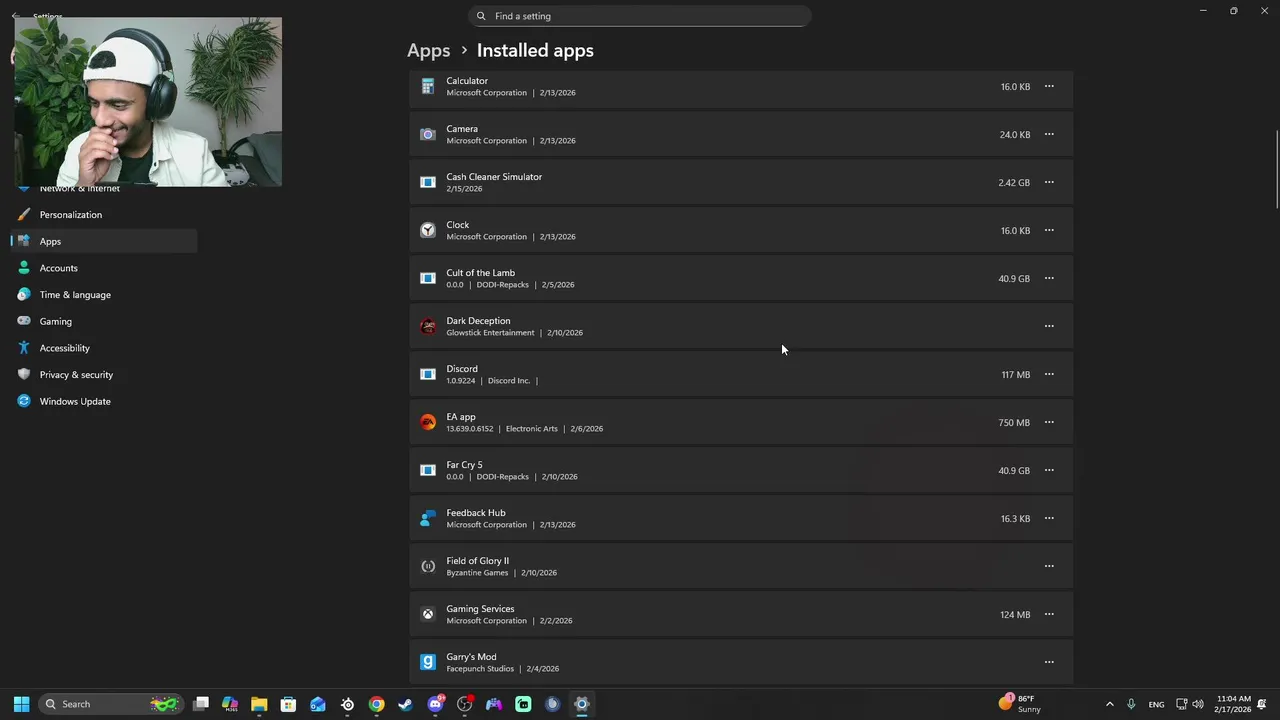The width and height of the screenshot is (1280, 720).
Task: Click the Installed apps heading
Action: click(535, 50)
